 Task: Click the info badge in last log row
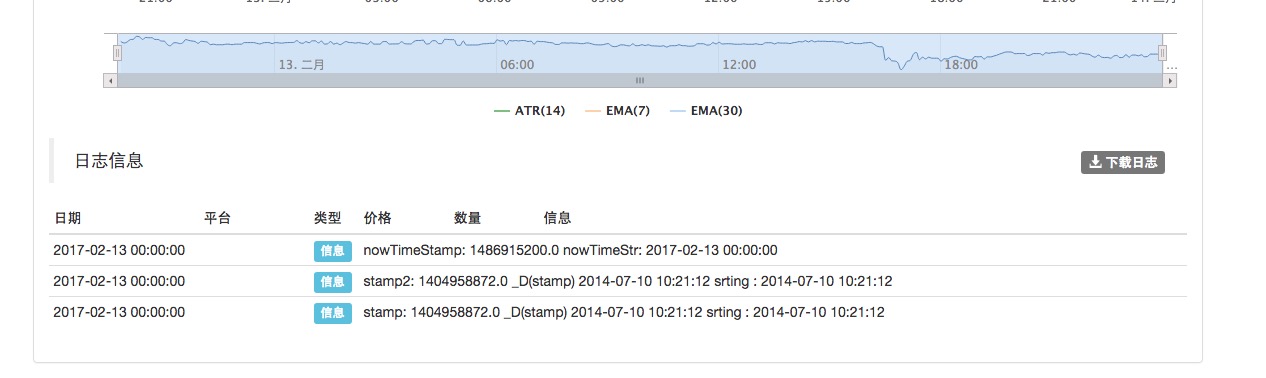pos(332,313)
